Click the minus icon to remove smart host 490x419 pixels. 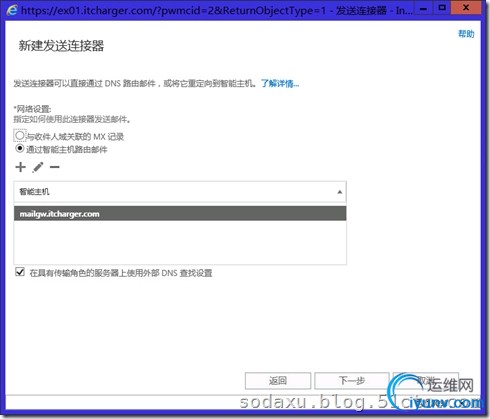click(55, 167)
